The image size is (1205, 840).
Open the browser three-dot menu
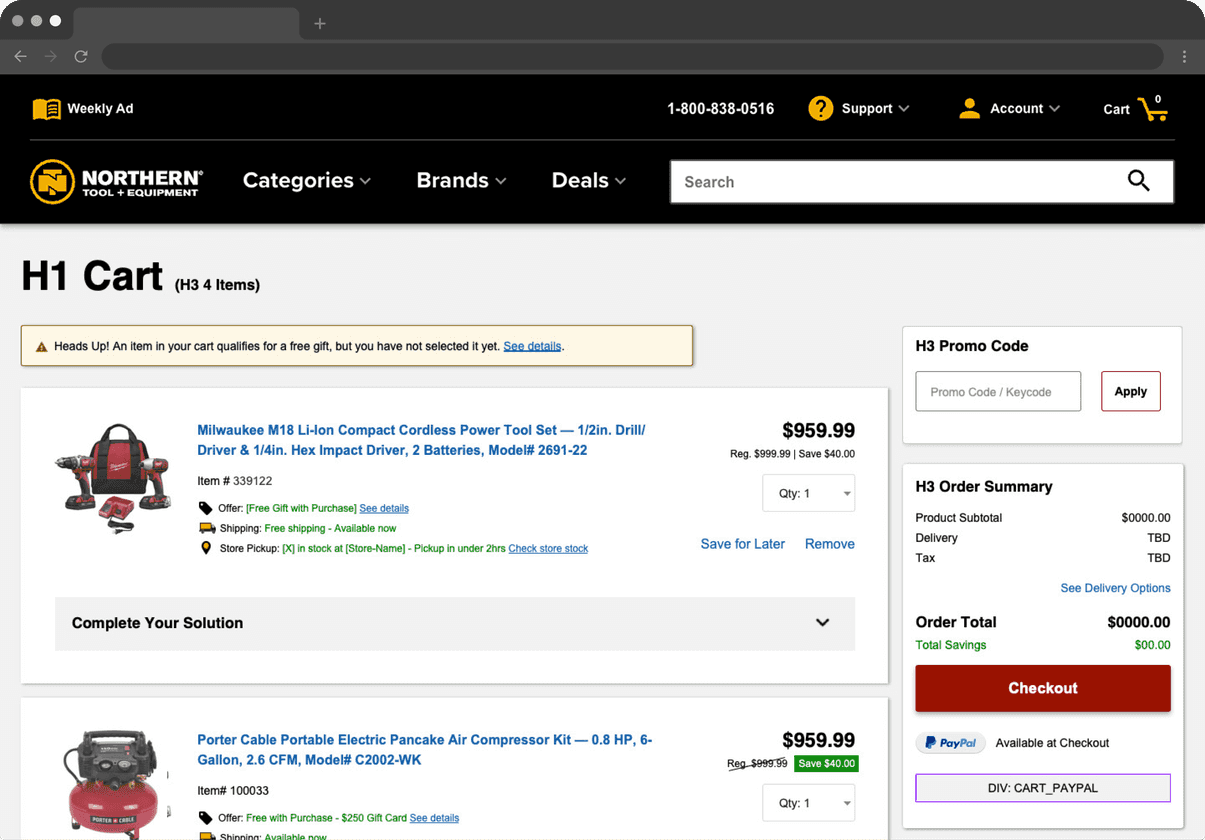click(x=1184, y=57)
